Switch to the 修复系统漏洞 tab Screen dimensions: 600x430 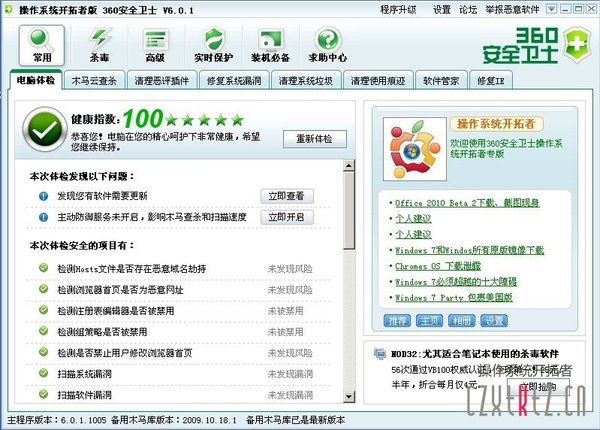234,81
